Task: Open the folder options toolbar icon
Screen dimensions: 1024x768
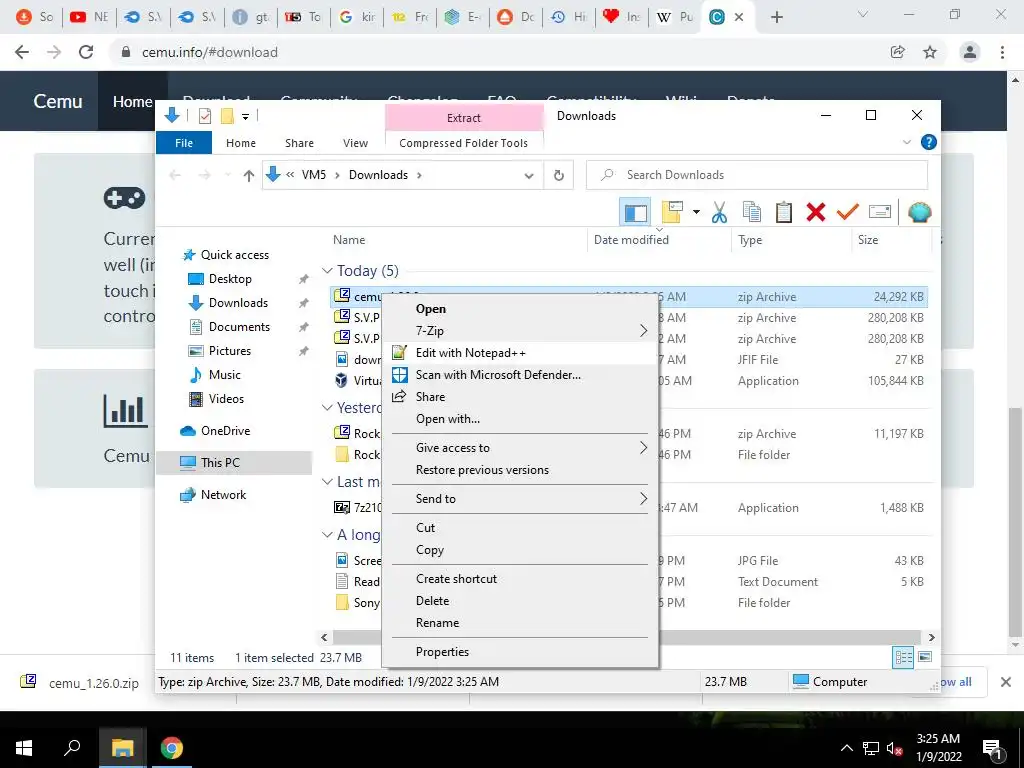Action: click(673, 212)
